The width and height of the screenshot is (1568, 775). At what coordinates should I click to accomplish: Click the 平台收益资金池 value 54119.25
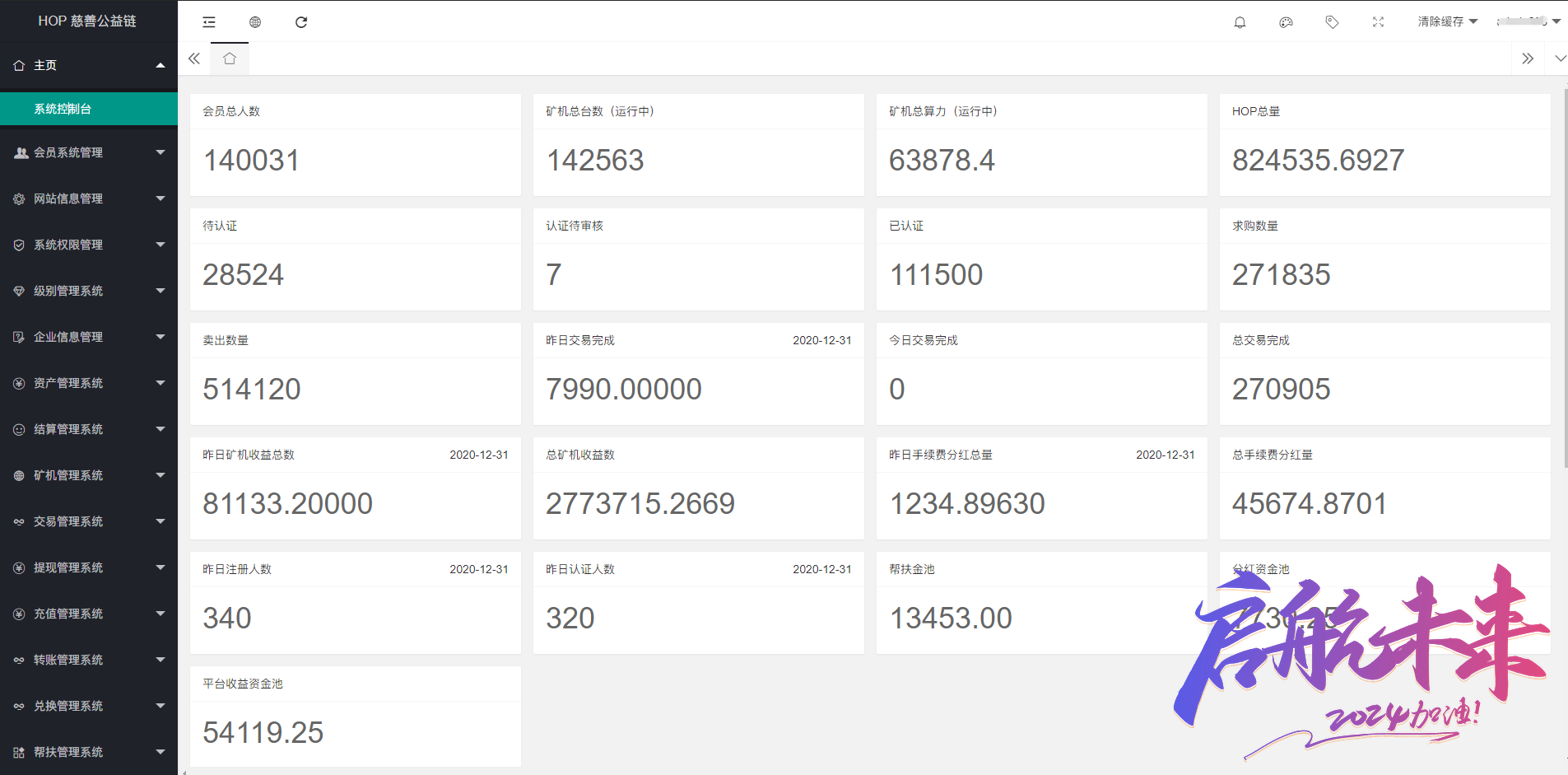point(263,732)
